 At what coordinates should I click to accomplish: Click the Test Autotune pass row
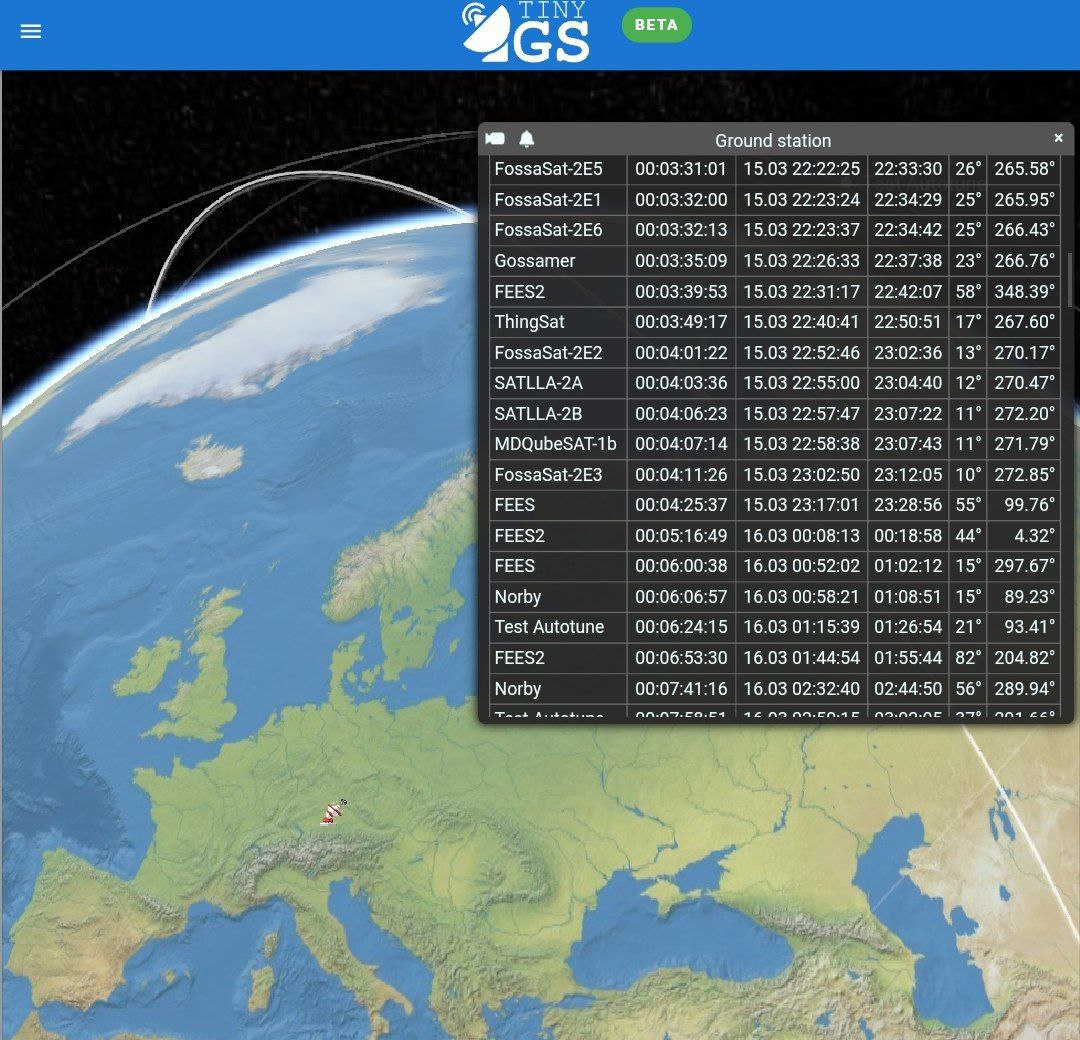click(549, 627)
